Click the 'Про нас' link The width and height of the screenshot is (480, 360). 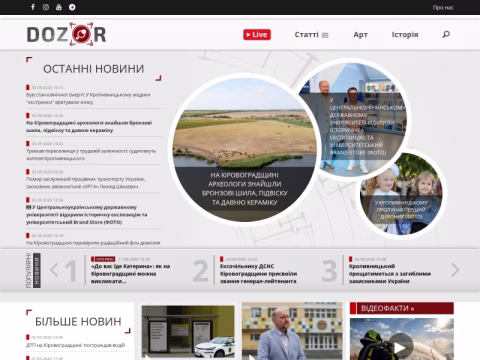443,7
